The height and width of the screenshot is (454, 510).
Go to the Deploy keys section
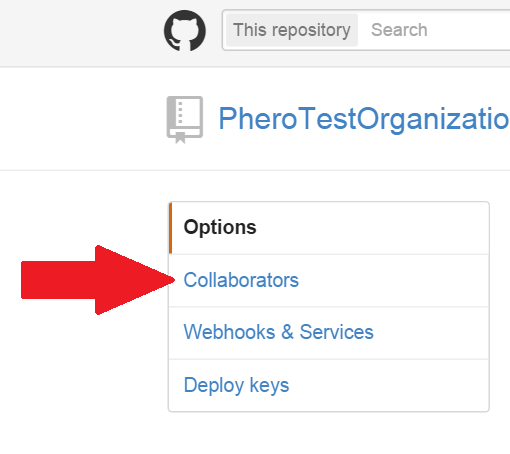pos(329,385)
